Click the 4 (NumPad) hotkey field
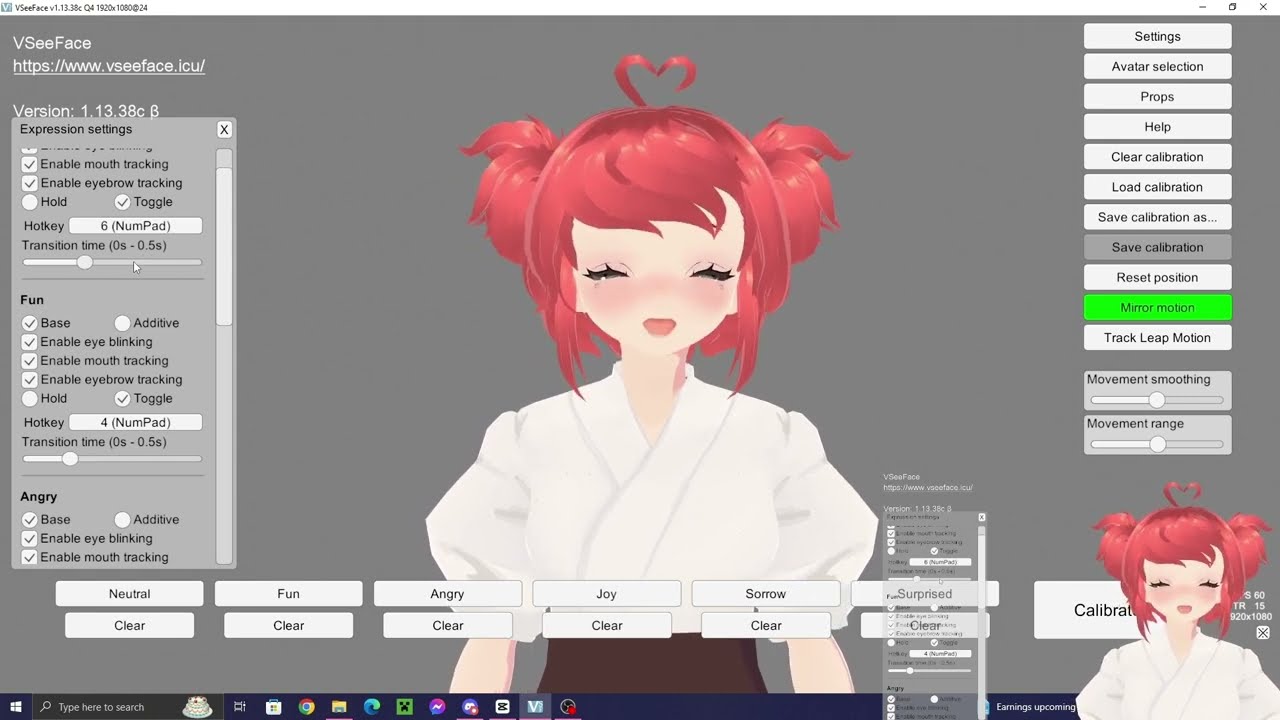 point(135,423)
